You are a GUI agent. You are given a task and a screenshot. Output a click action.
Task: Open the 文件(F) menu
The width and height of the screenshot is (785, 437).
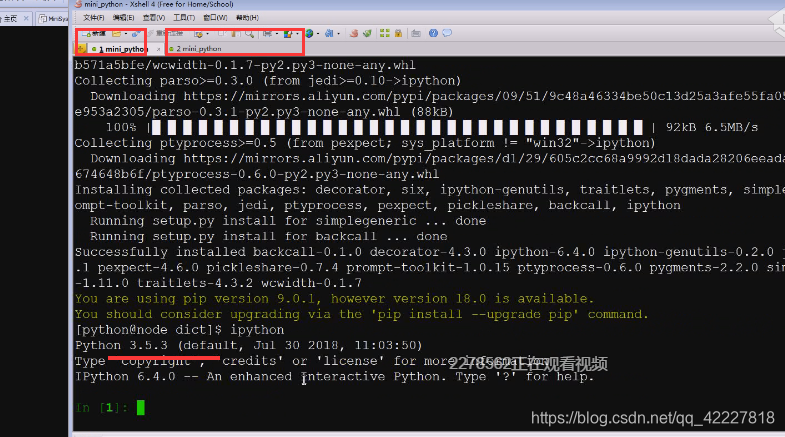[x=94, y=18]
